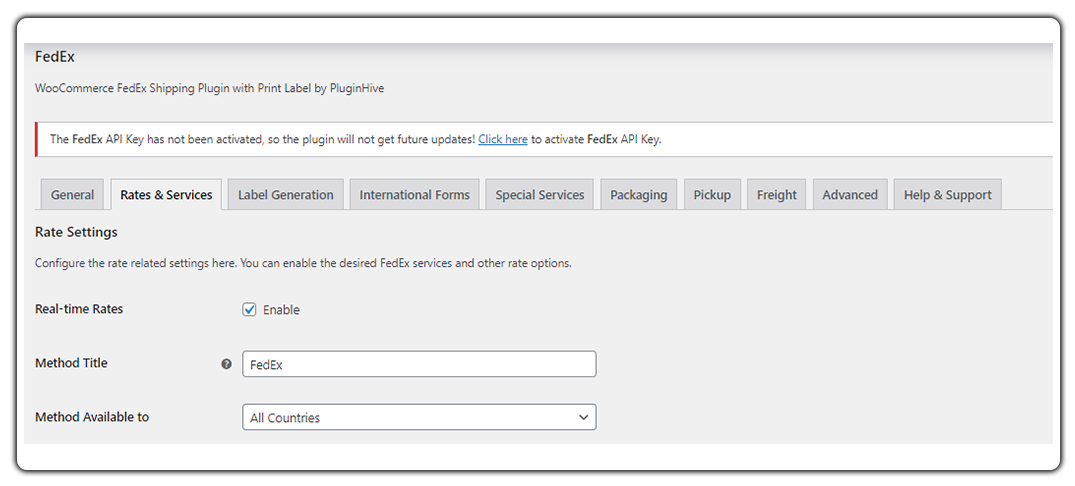Switch to the Packaging tab
Viewport: 1075px width, 486px height.
tap(638, 195)
